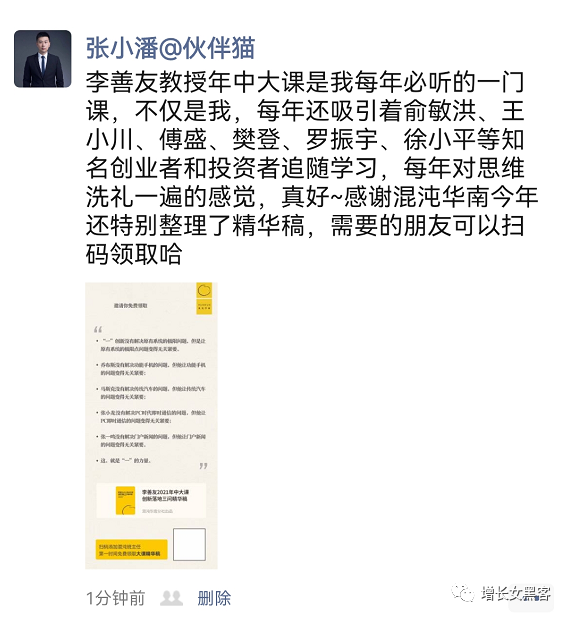Click the two-person visibility icon beside the timestamp

click(171, 598)
